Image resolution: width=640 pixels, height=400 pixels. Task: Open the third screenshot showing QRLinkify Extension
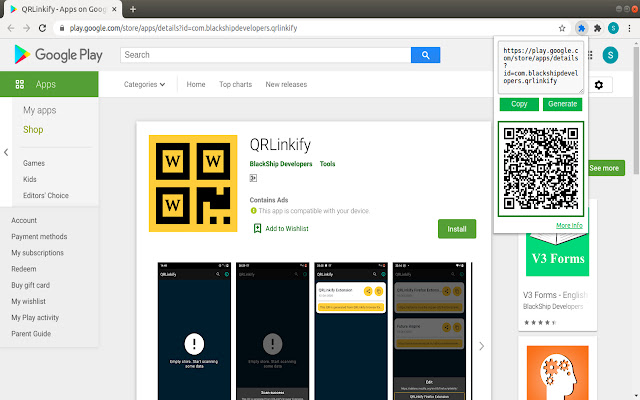(351, 331)
